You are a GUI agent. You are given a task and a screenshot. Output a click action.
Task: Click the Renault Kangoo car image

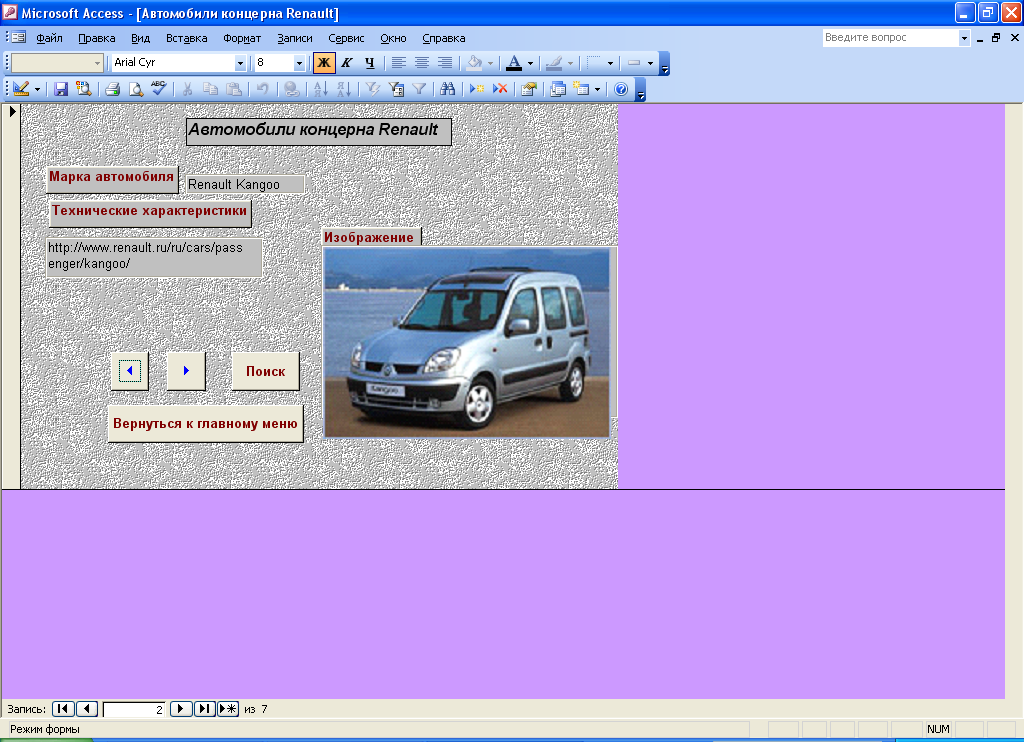pyautogui.click(x=467, y=342)
